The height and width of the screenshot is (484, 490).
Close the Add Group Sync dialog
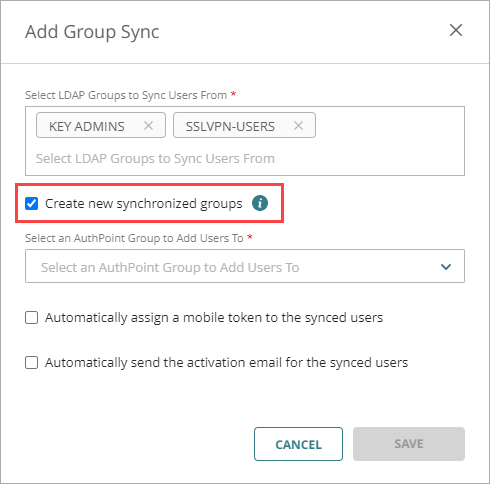point(456,30)
